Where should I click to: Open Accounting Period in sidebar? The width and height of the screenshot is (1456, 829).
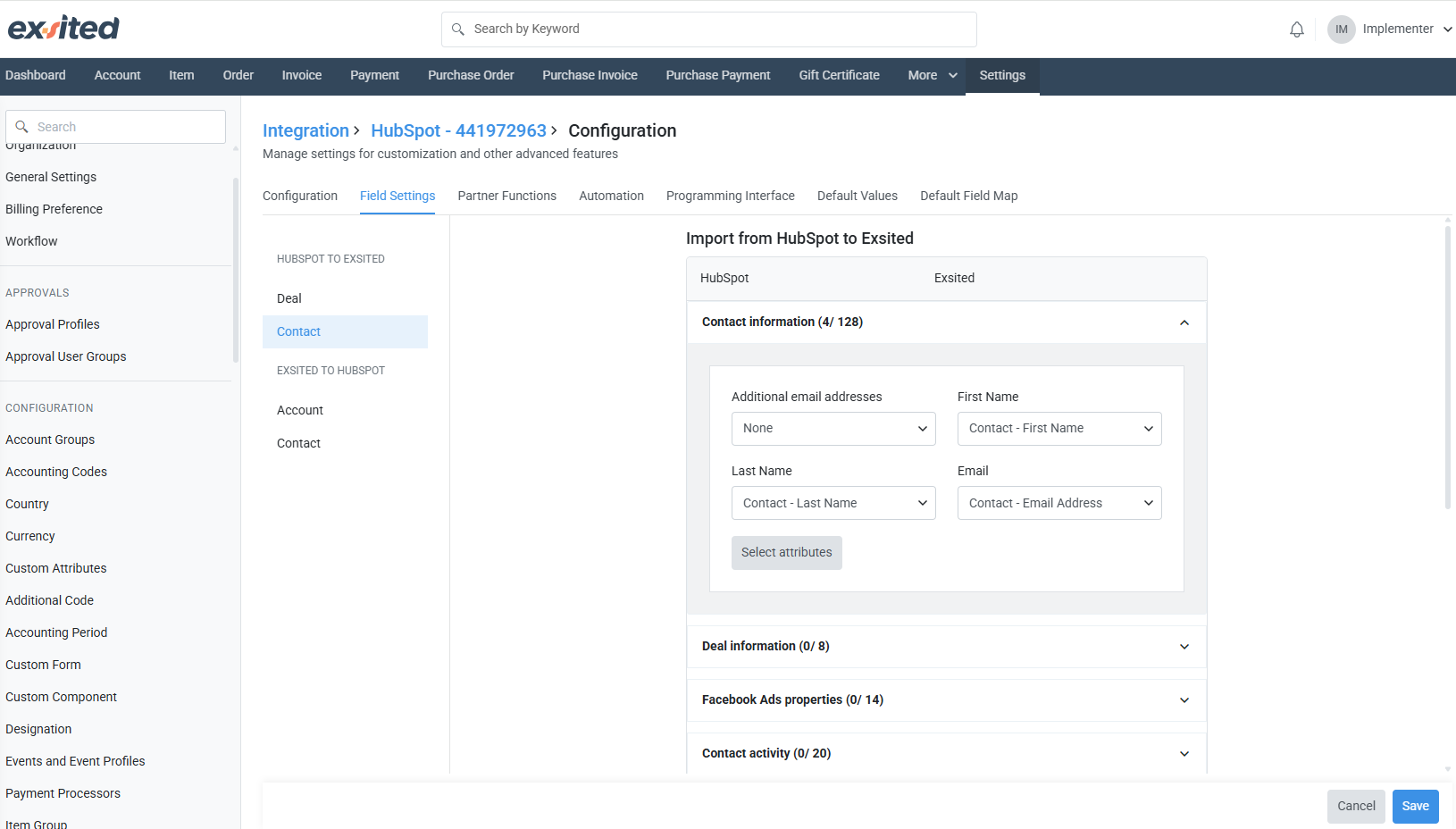56,632
